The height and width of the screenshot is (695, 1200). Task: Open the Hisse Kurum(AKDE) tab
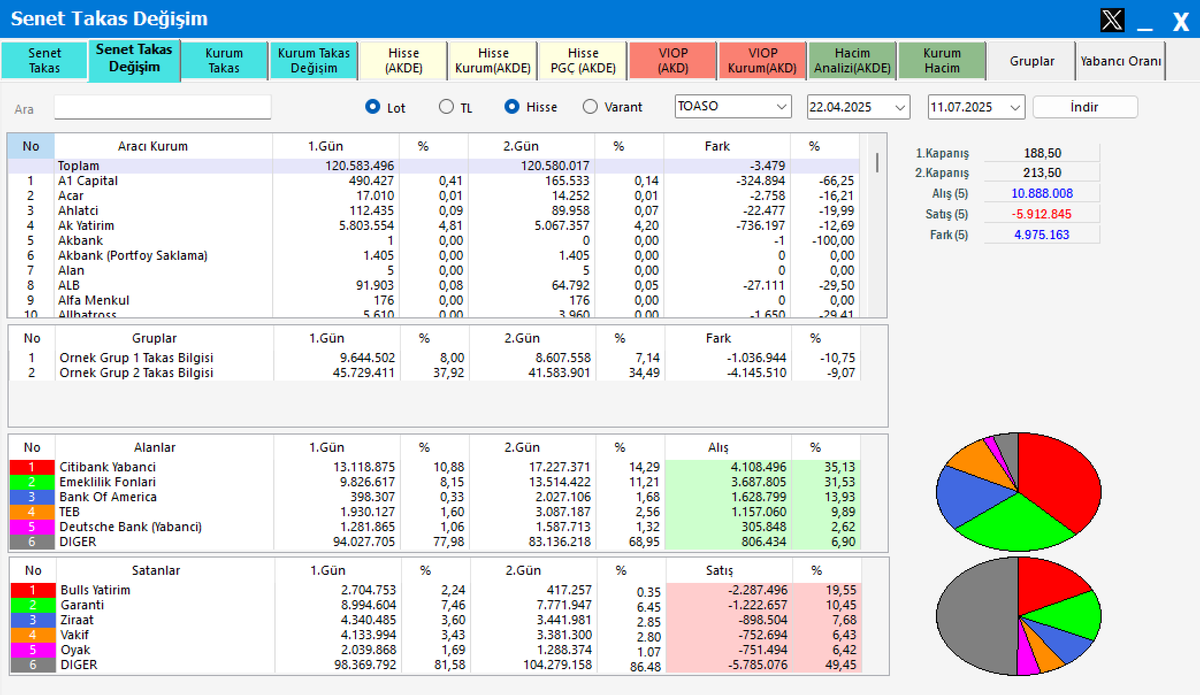tap(493, 61)
